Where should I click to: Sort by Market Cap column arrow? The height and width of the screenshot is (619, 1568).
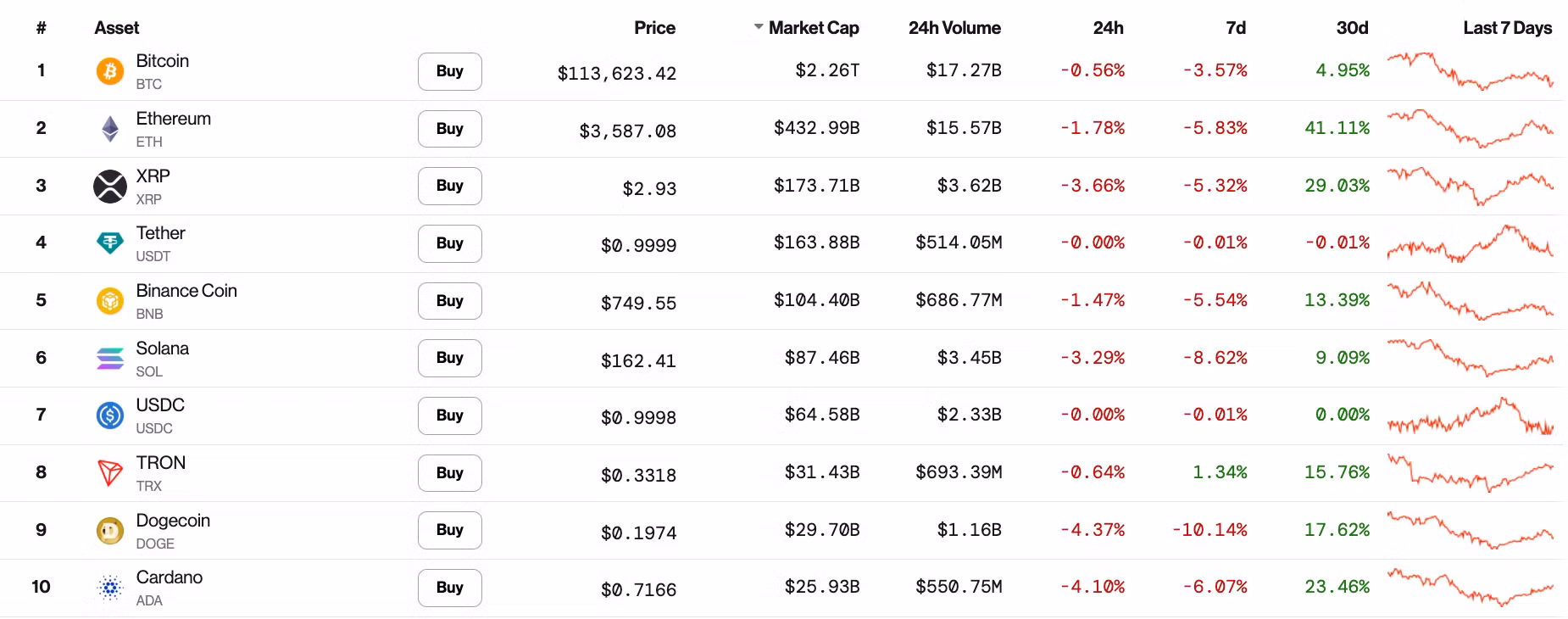[x=759, y=28]
